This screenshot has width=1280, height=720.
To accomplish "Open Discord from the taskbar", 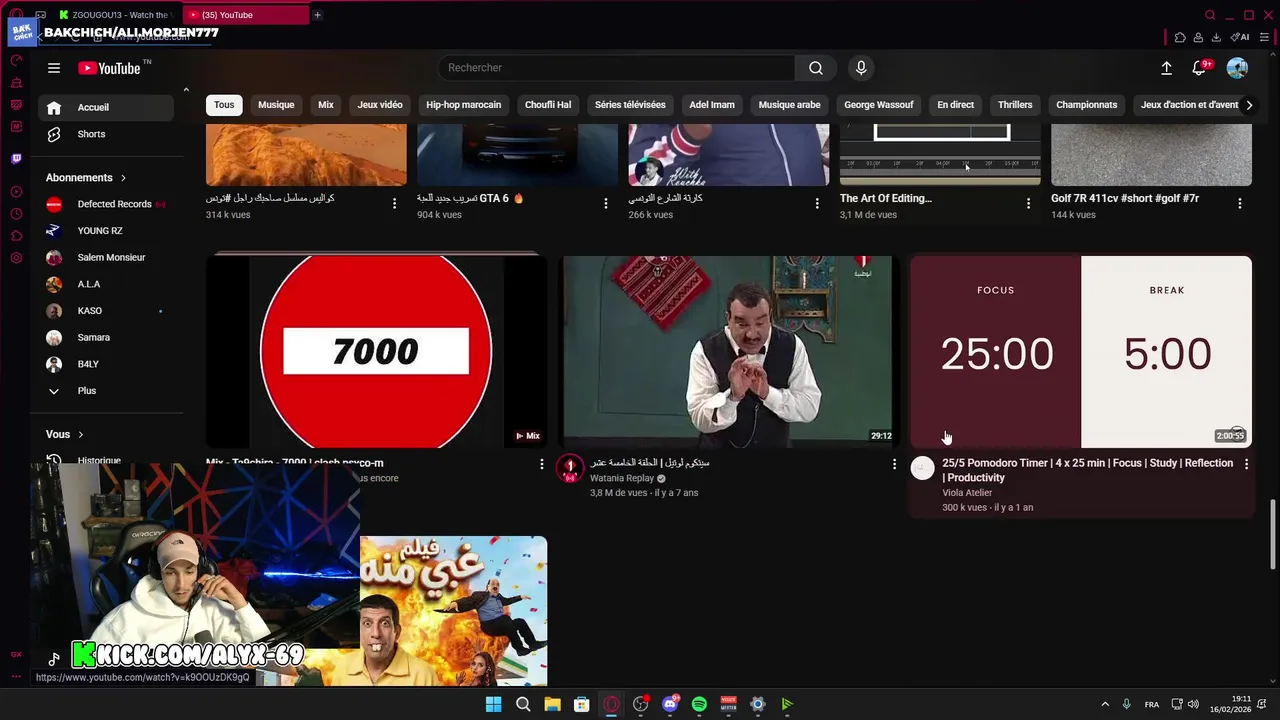I will pos(670,704).
